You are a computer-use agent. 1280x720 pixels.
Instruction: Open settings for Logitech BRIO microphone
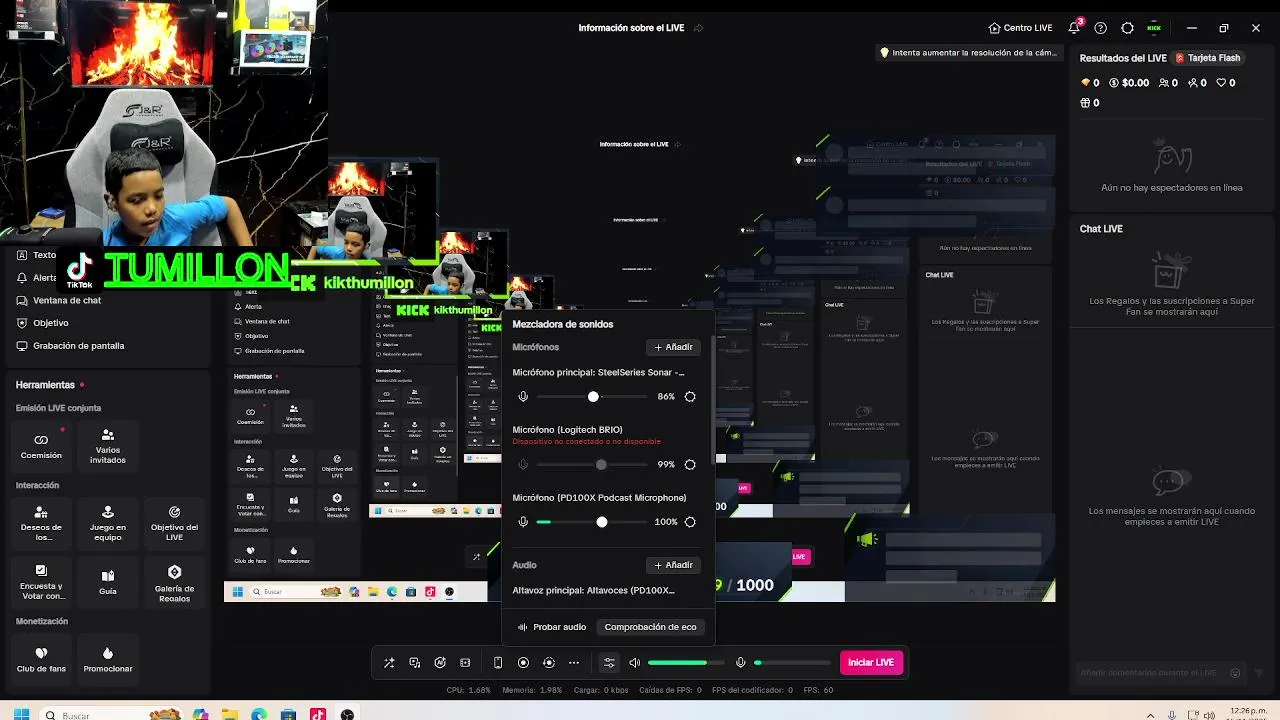tap(690, 465)
